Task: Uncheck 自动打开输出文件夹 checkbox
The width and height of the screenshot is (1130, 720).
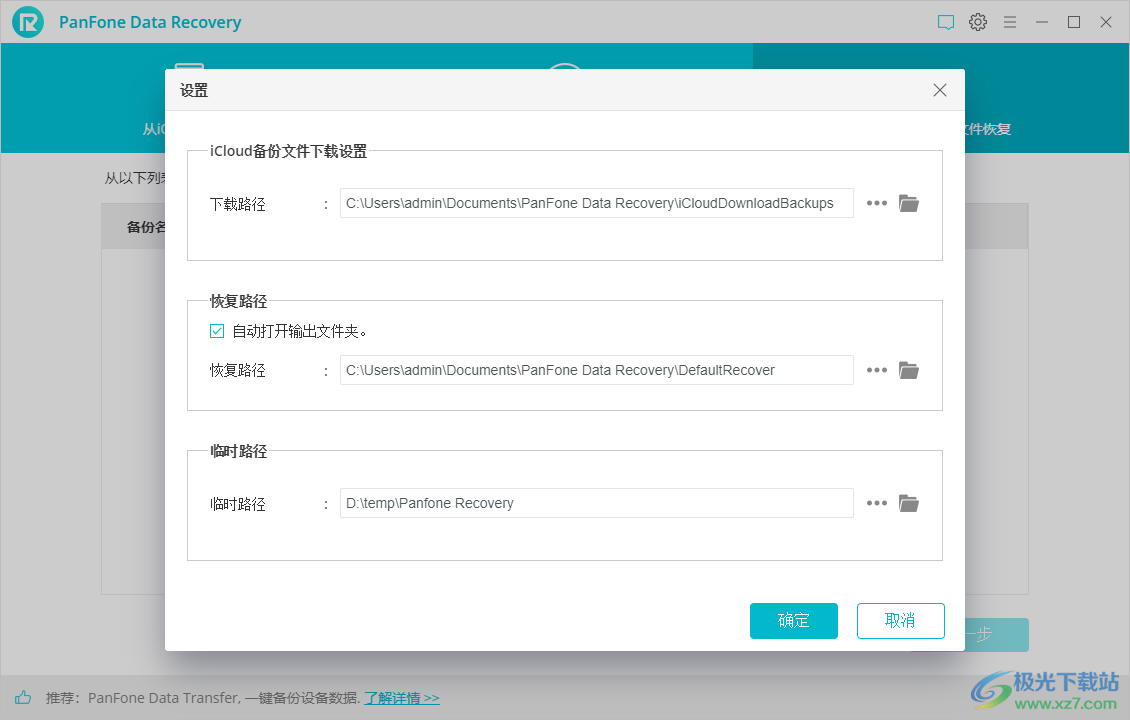Action: click(x=217, y=331)
